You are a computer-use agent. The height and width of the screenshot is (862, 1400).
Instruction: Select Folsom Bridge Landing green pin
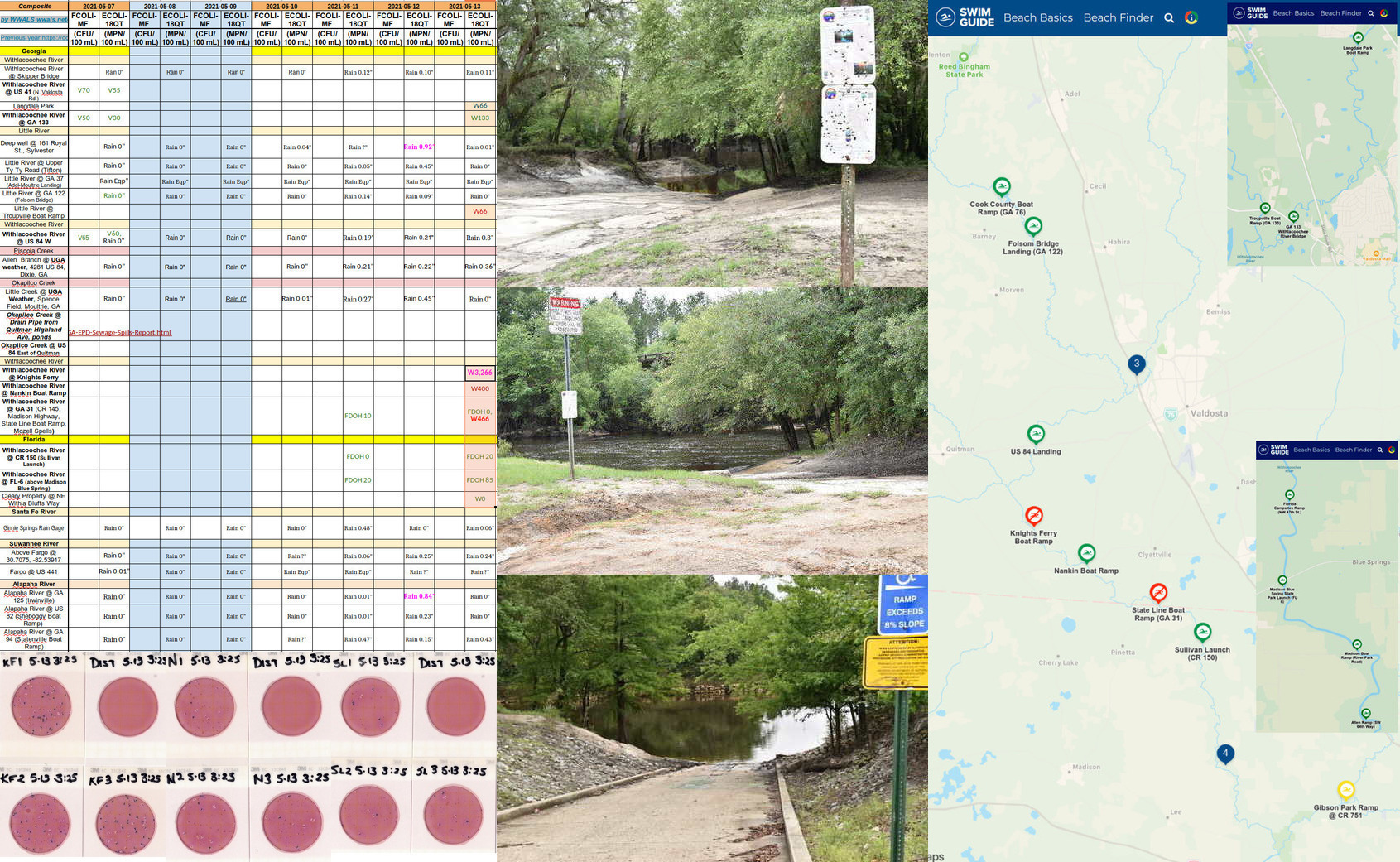pos(1033,226)
